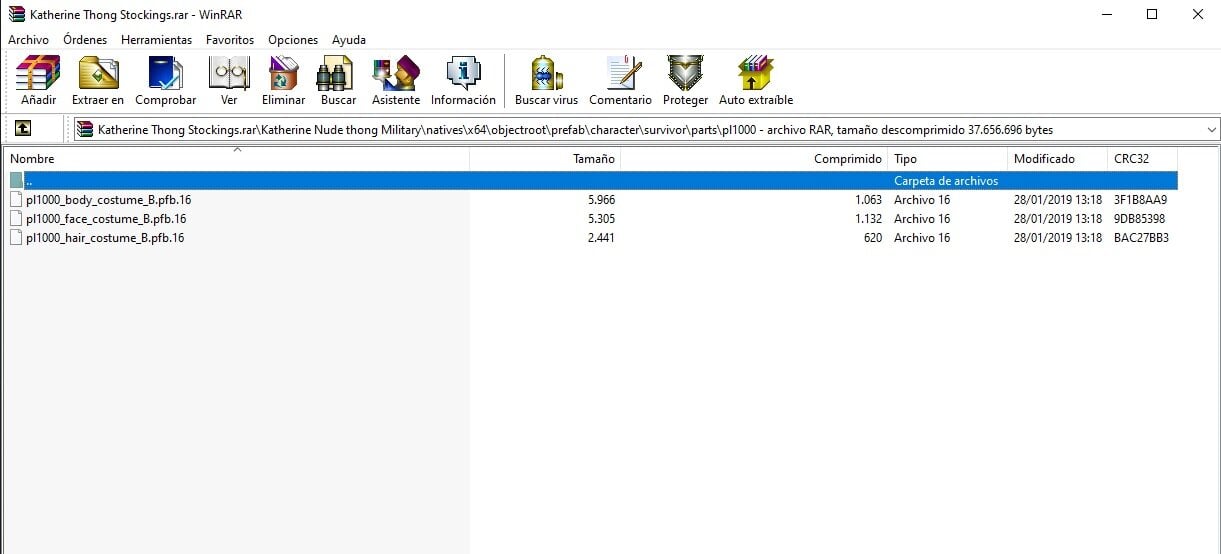Sort by Tamaño column header
Viewport: 1221px width, 554px height.
[x=545, y=159]
